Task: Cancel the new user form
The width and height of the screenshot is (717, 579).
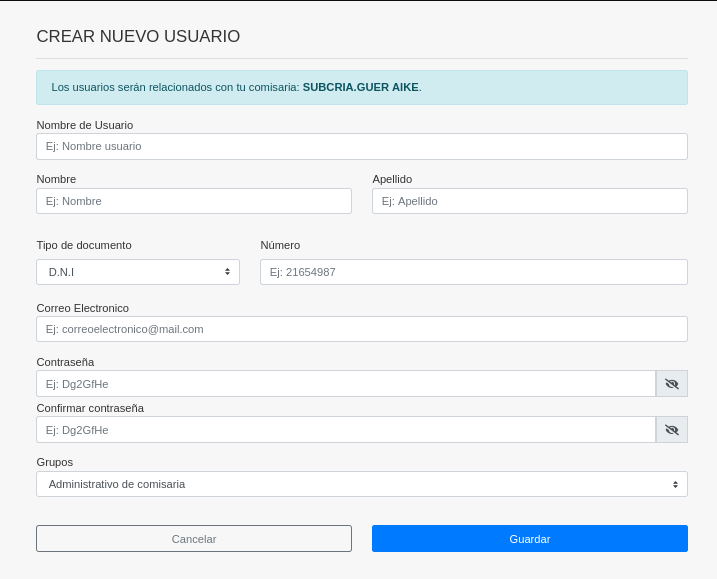Action: click(194, 539)
